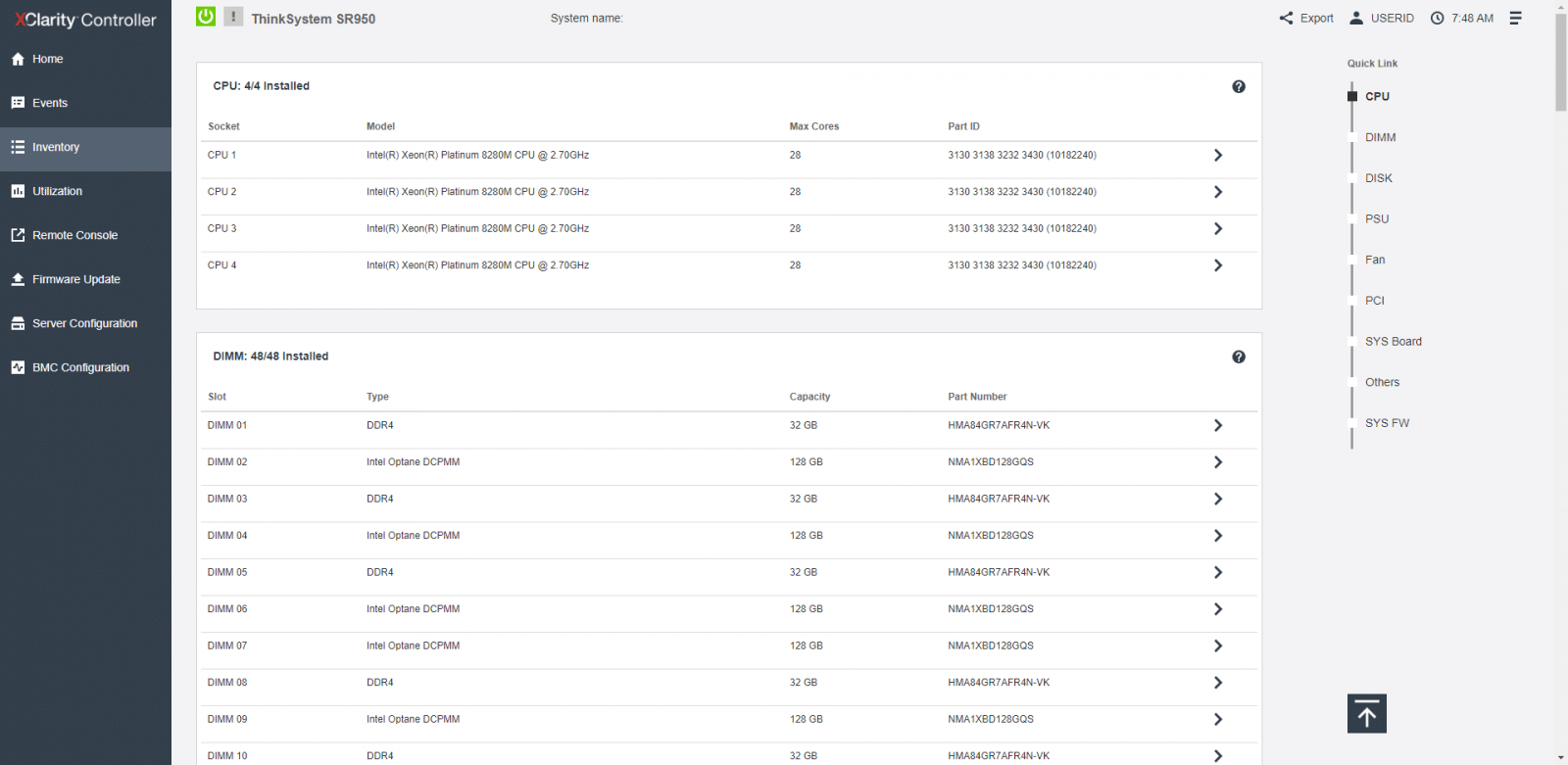Click the Socket column header
Screen dimensions: 1568x765
tap(223, 126)
